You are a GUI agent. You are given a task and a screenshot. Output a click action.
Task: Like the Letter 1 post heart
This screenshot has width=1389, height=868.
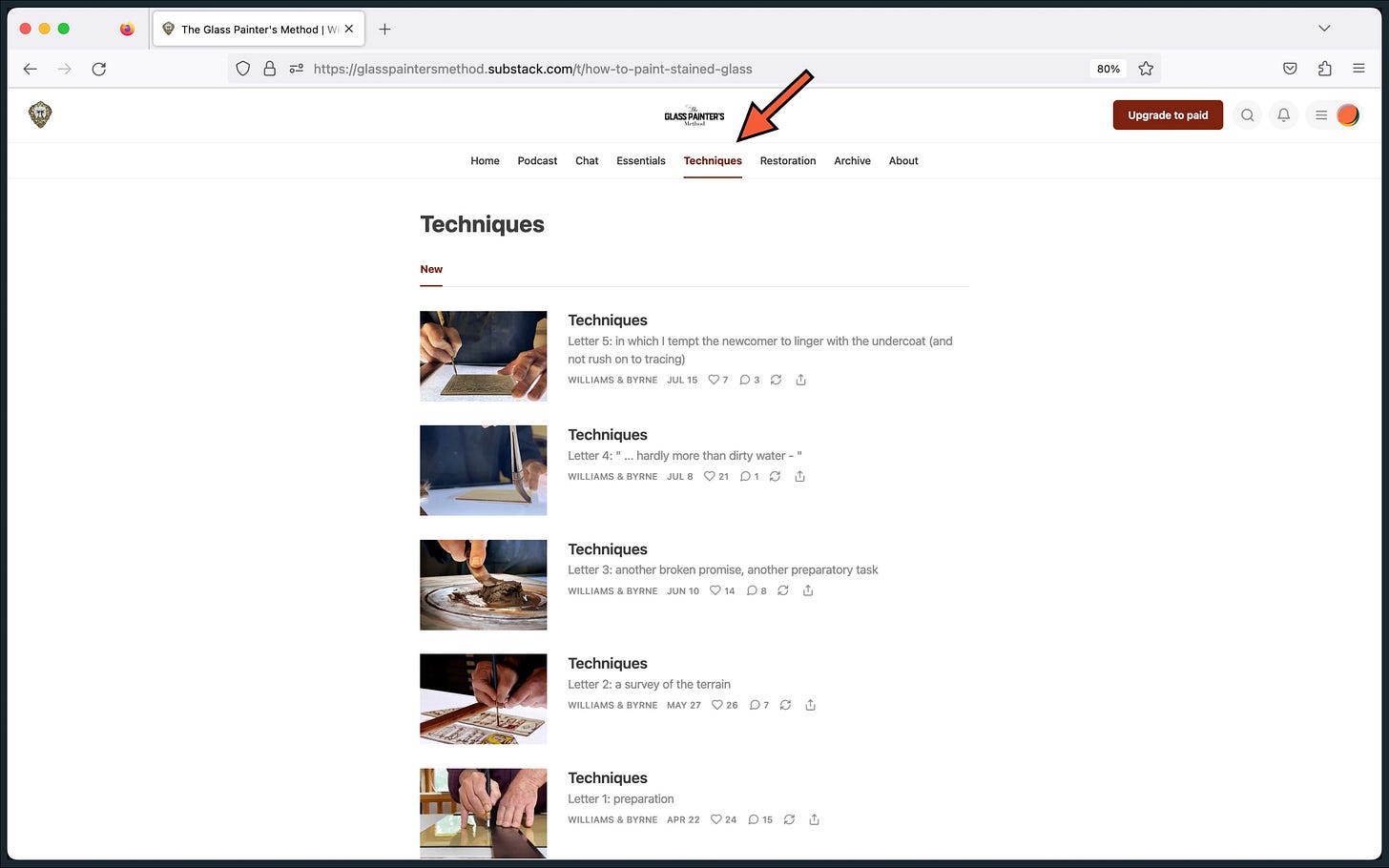[x=724, y=819]
